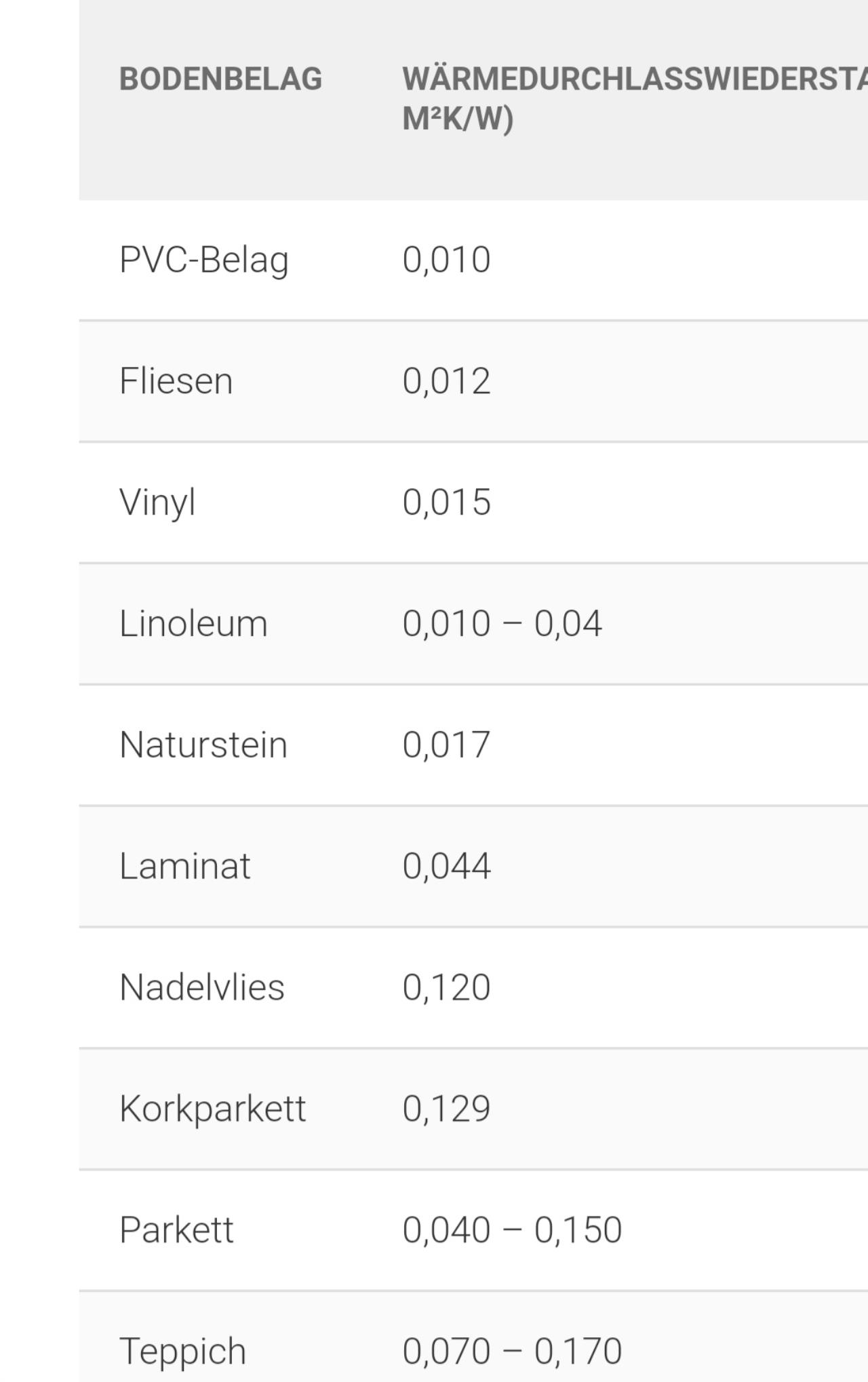This screenshot has width=868, height=1382.
Task: Select the Laminat row label
Action: (185, 866)
